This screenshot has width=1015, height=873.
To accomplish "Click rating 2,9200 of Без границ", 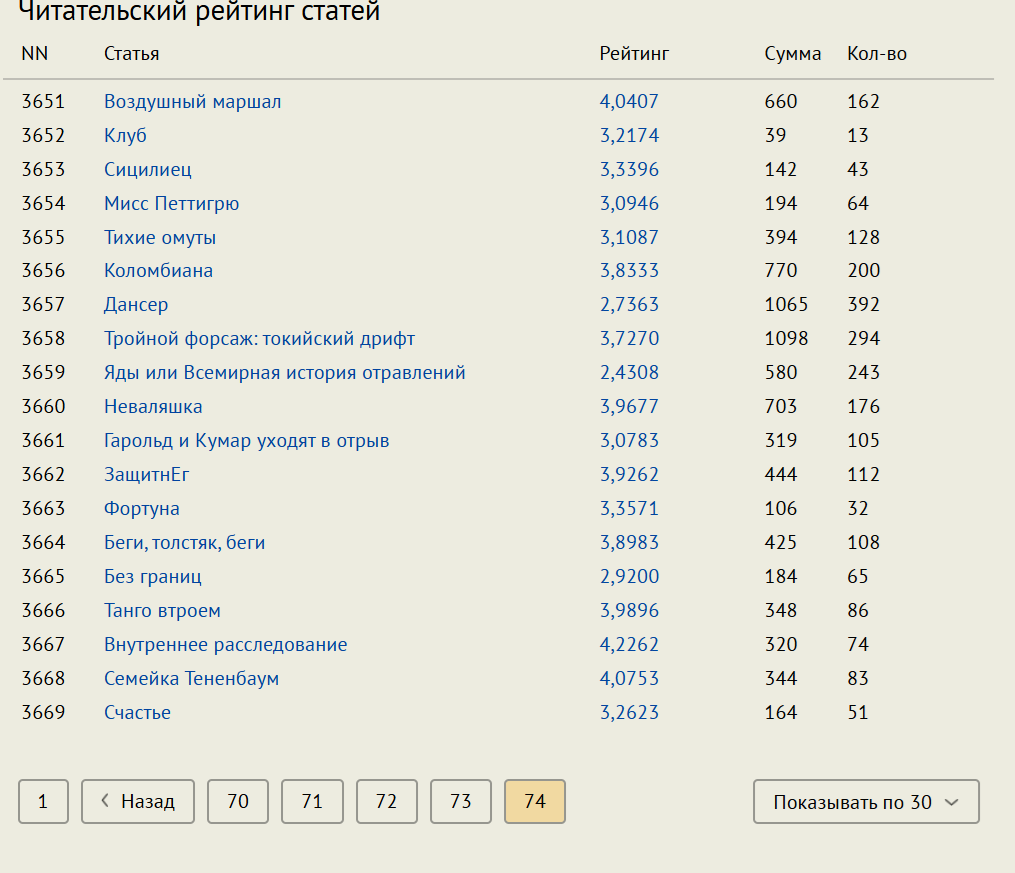I will (629, 577).
